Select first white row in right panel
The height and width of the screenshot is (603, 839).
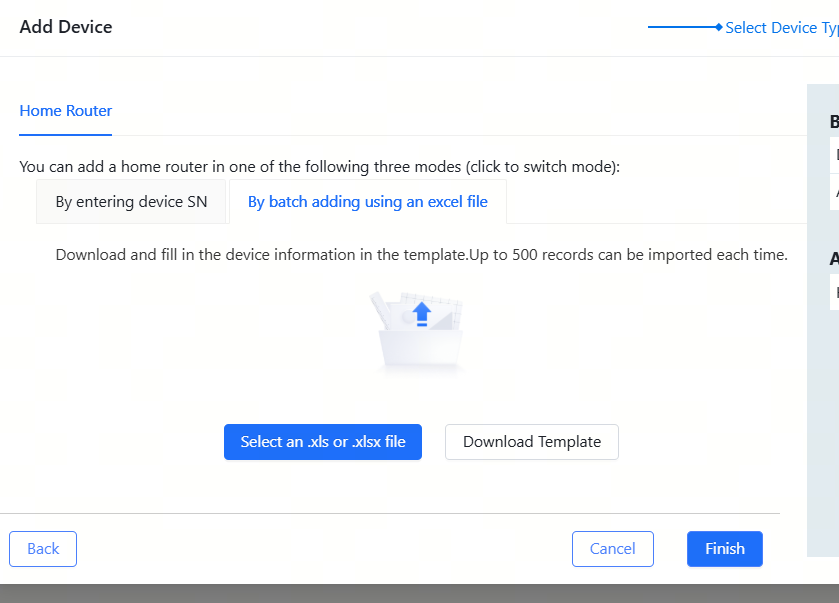(834, 156)
